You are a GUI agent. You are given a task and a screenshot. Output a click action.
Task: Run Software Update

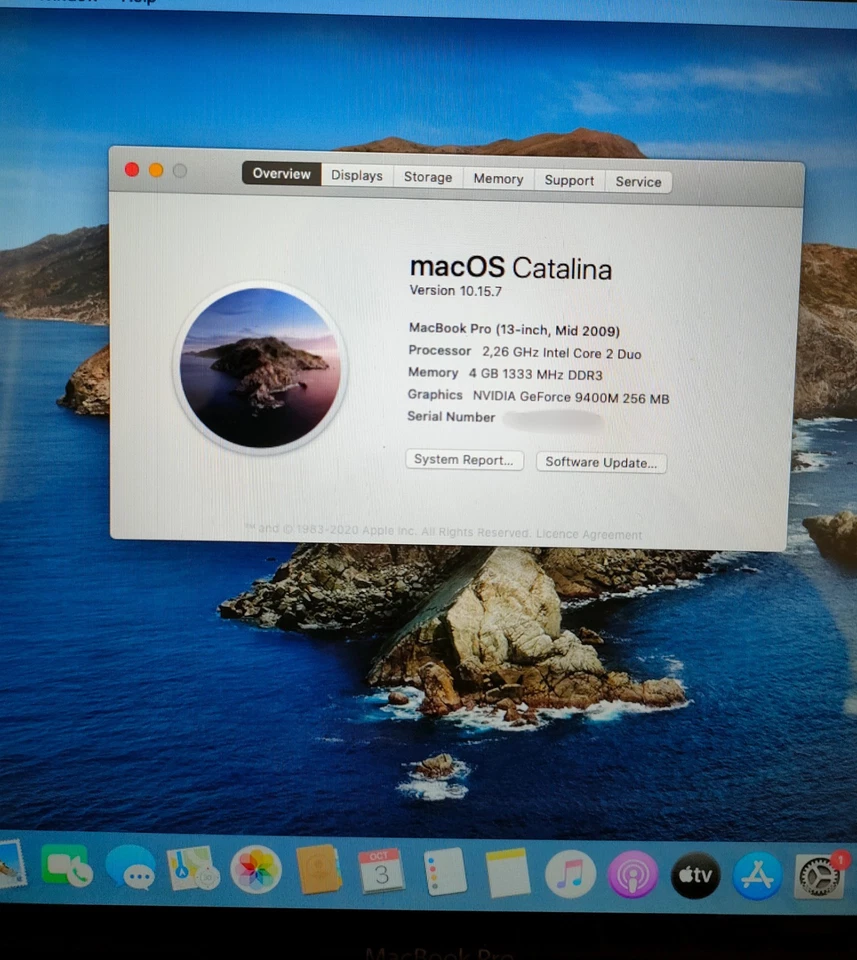[x=601, y=462]
